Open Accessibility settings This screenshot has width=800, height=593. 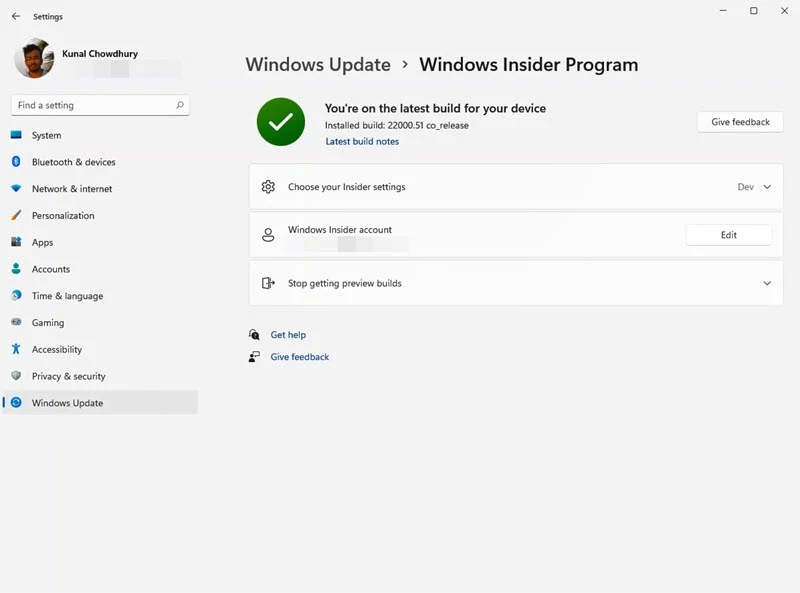[100, 350]
